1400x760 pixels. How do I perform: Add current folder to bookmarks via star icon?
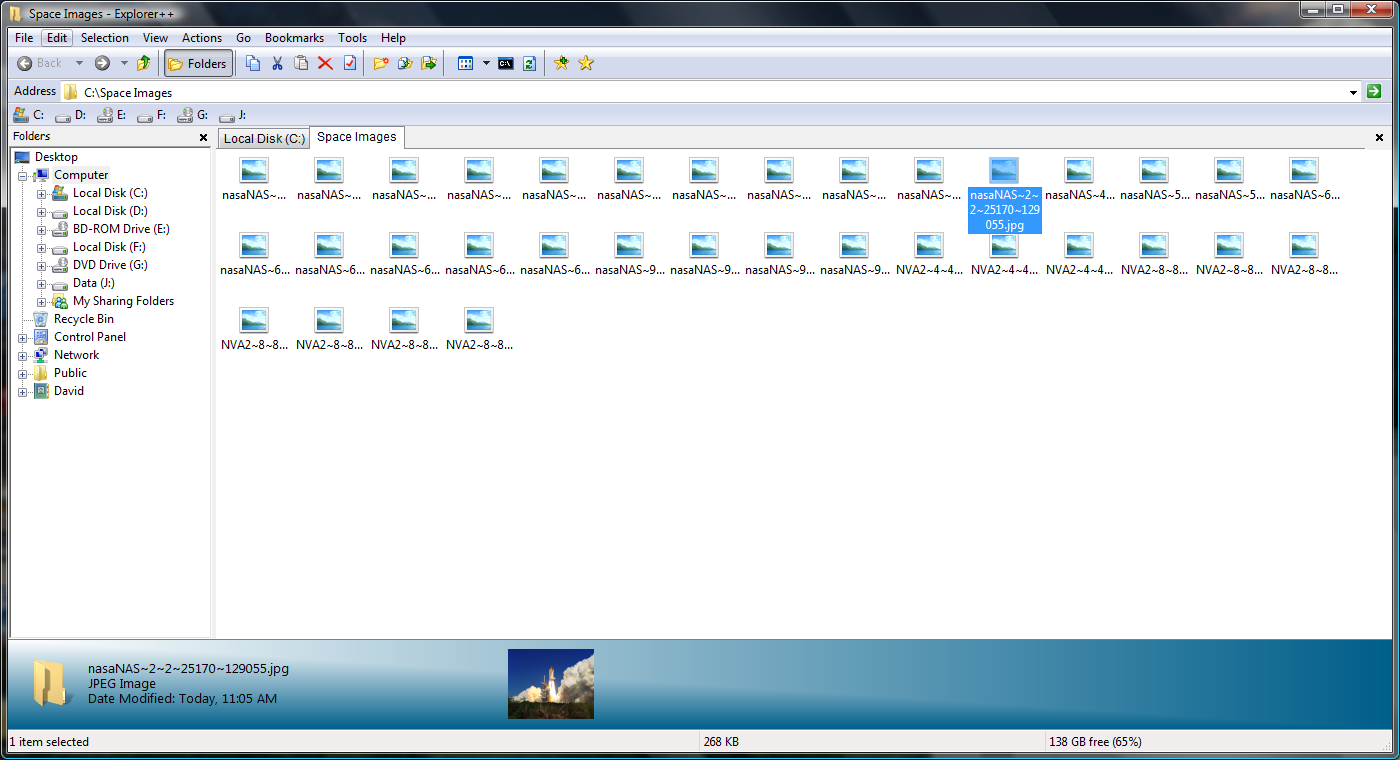[x=561, y=63]
